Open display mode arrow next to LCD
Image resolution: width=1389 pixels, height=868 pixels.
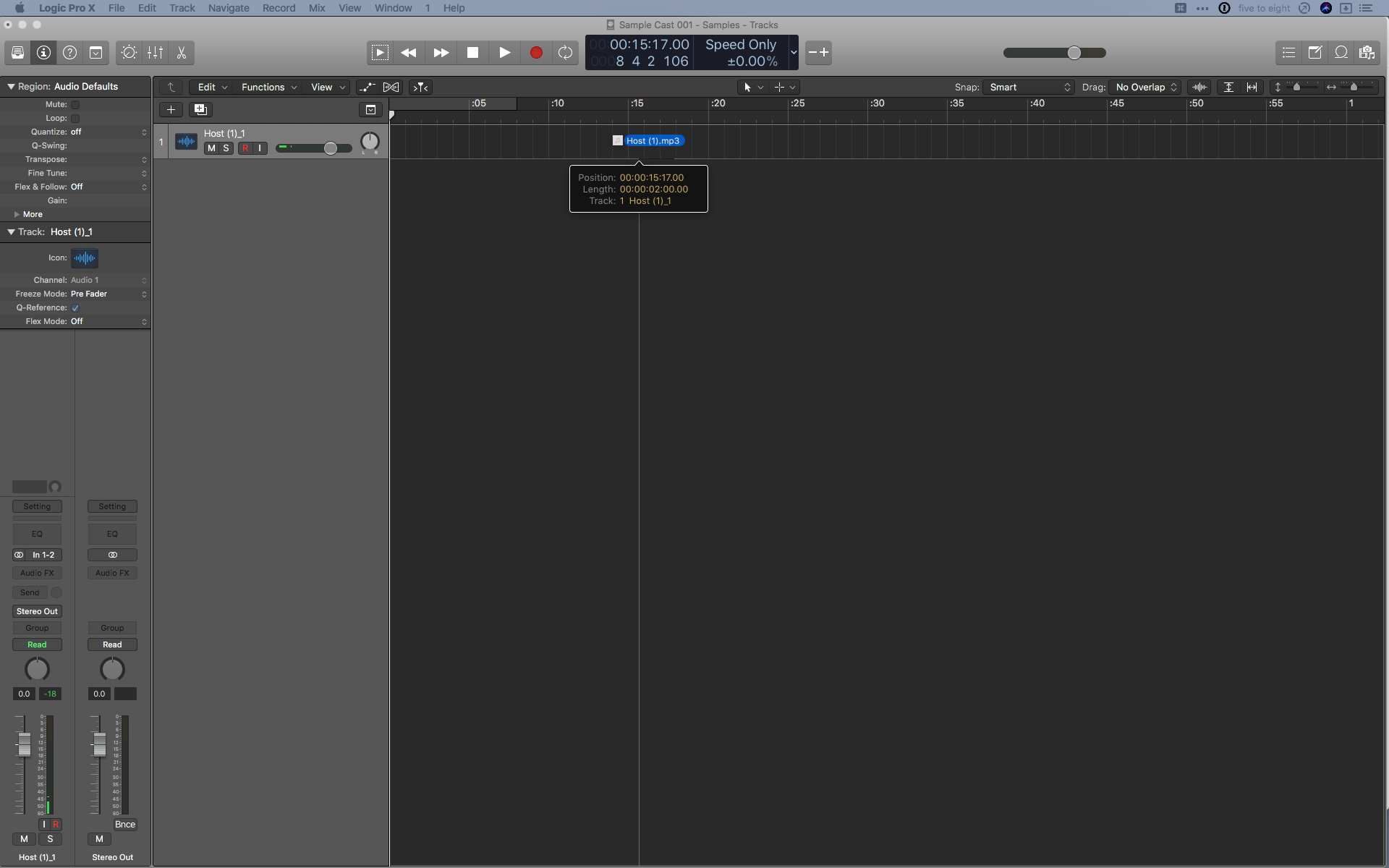pos(794,53)
